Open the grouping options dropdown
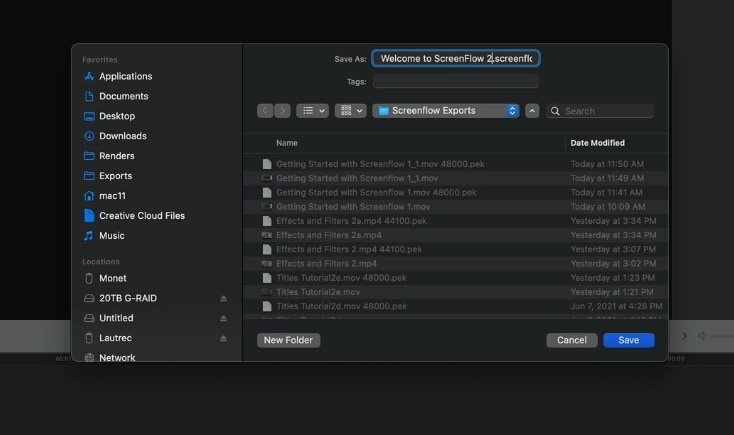This screenshot has height=435, width=734. (x=351, y=111)
